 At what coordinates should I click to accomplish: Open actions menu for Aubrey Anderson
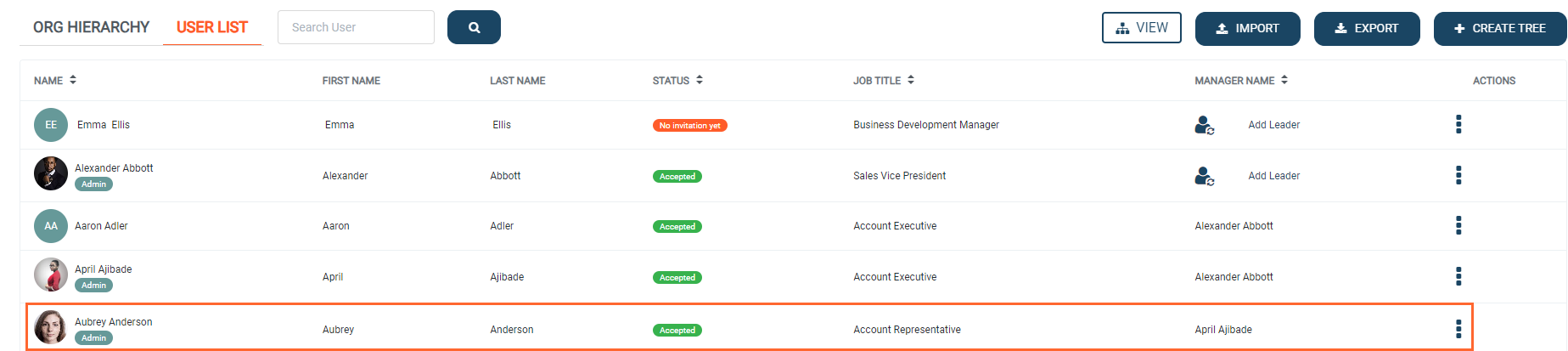point(1458,330)
